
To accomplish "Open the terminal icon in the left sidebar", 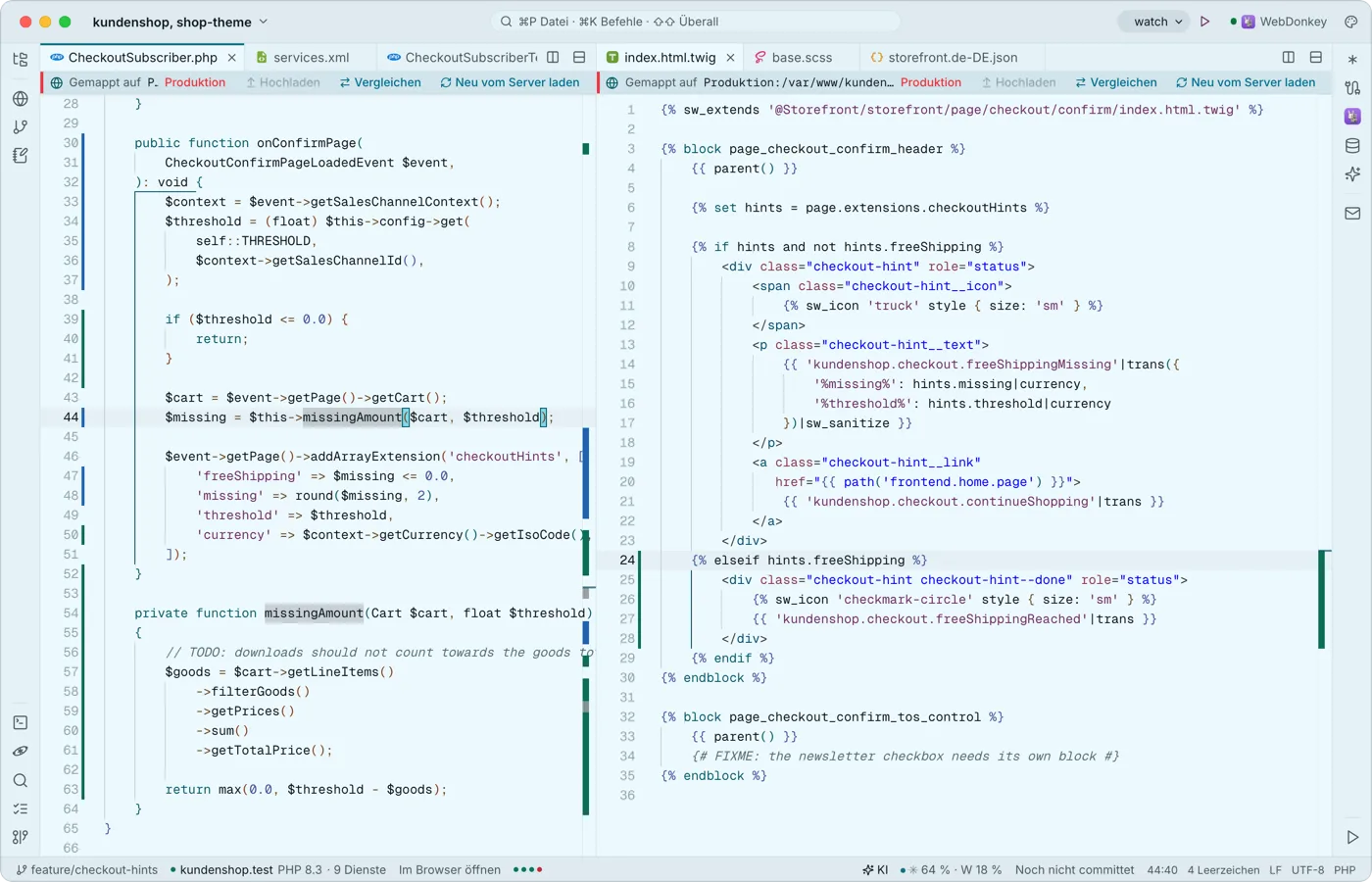I will tap(21, 722).
